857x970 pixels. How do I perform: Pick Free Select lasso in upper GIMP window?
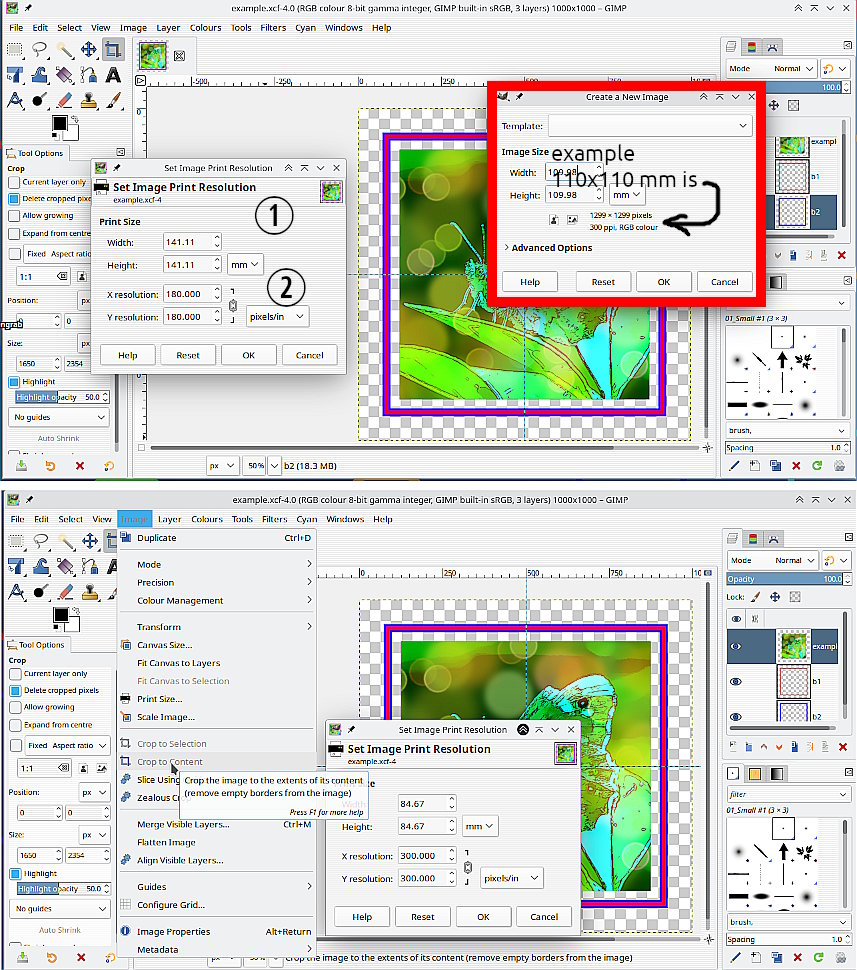click(x=40, y=49)
